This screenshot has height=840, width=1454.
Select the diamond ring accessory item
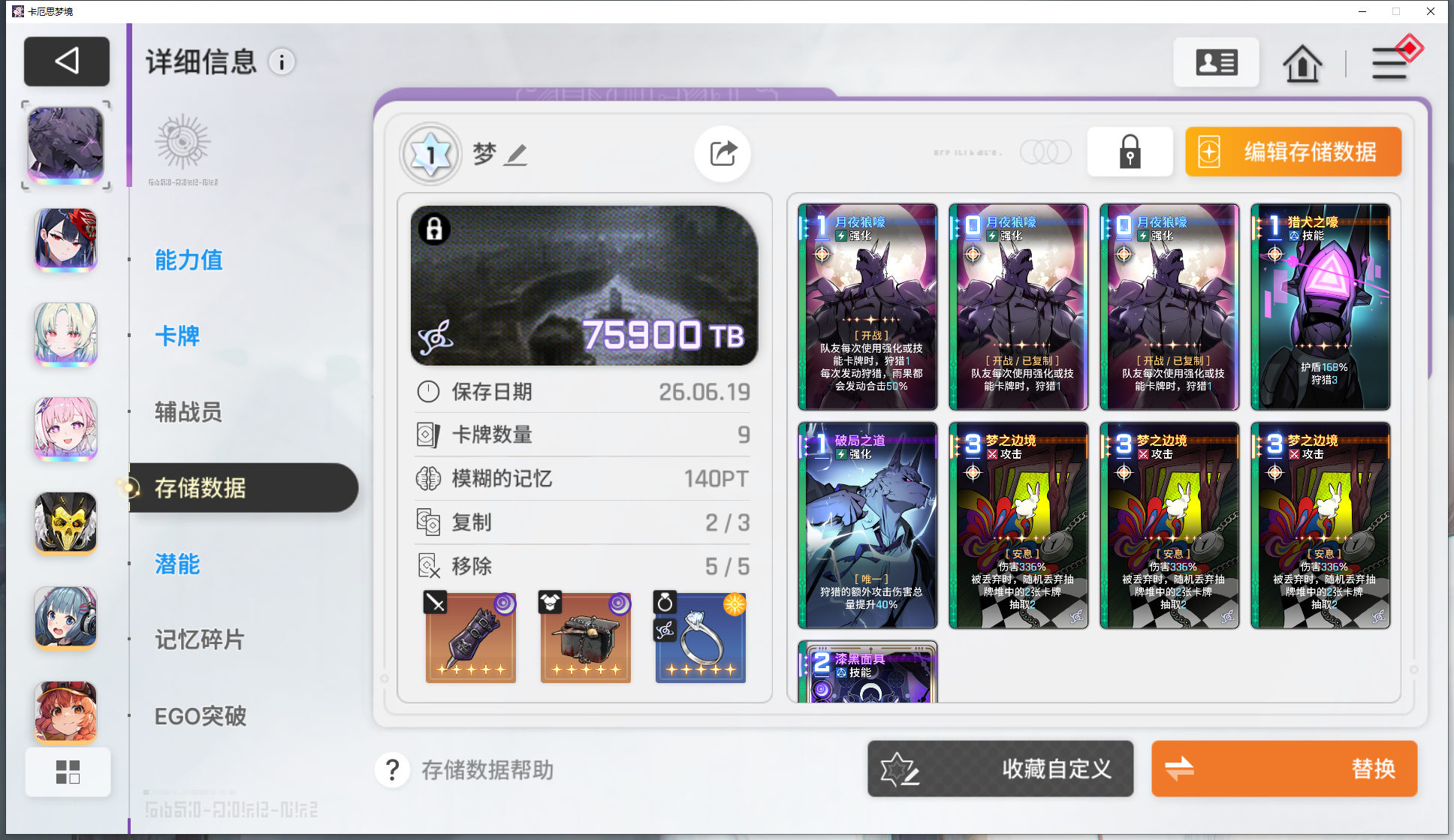tap(701, 637)
